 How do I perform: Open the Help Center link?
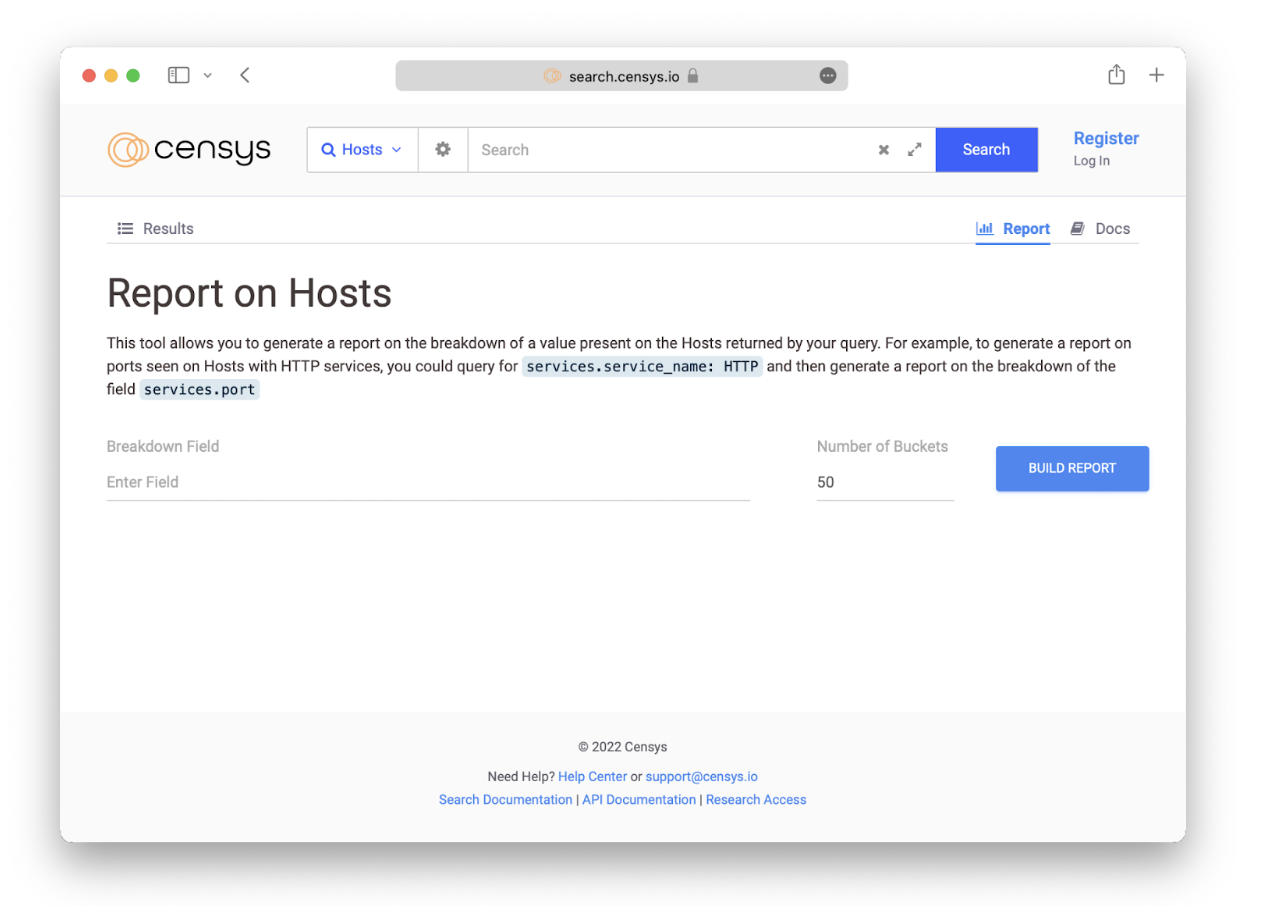tap(592, 776)
